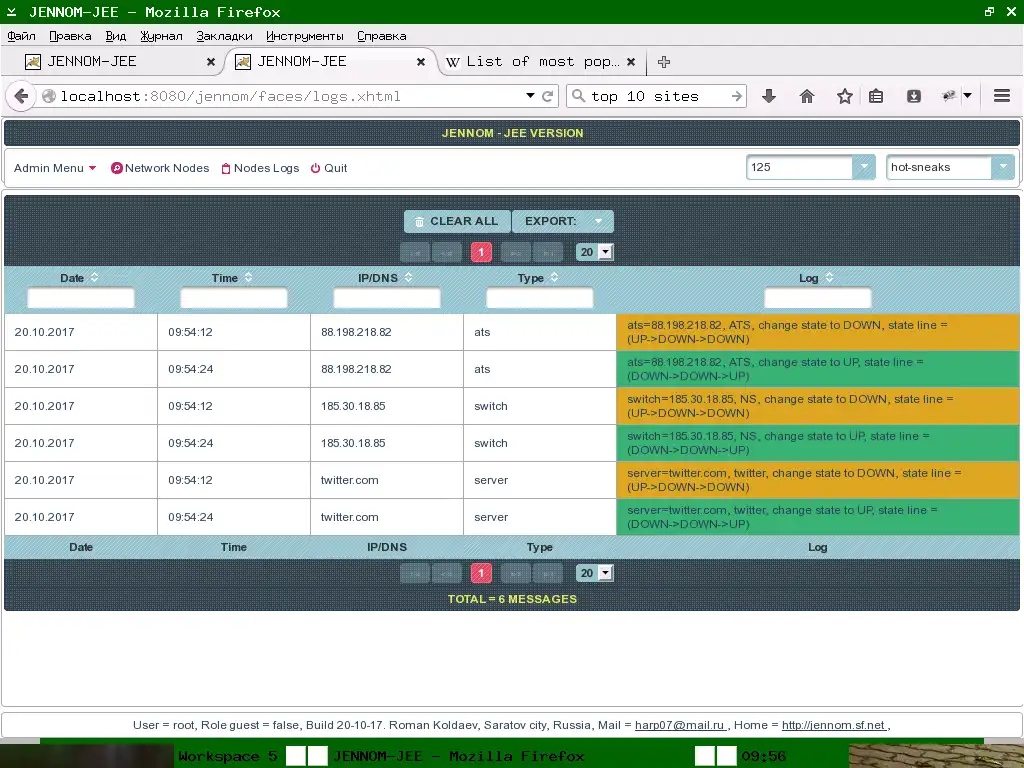Sort the table by Log column

829,278
